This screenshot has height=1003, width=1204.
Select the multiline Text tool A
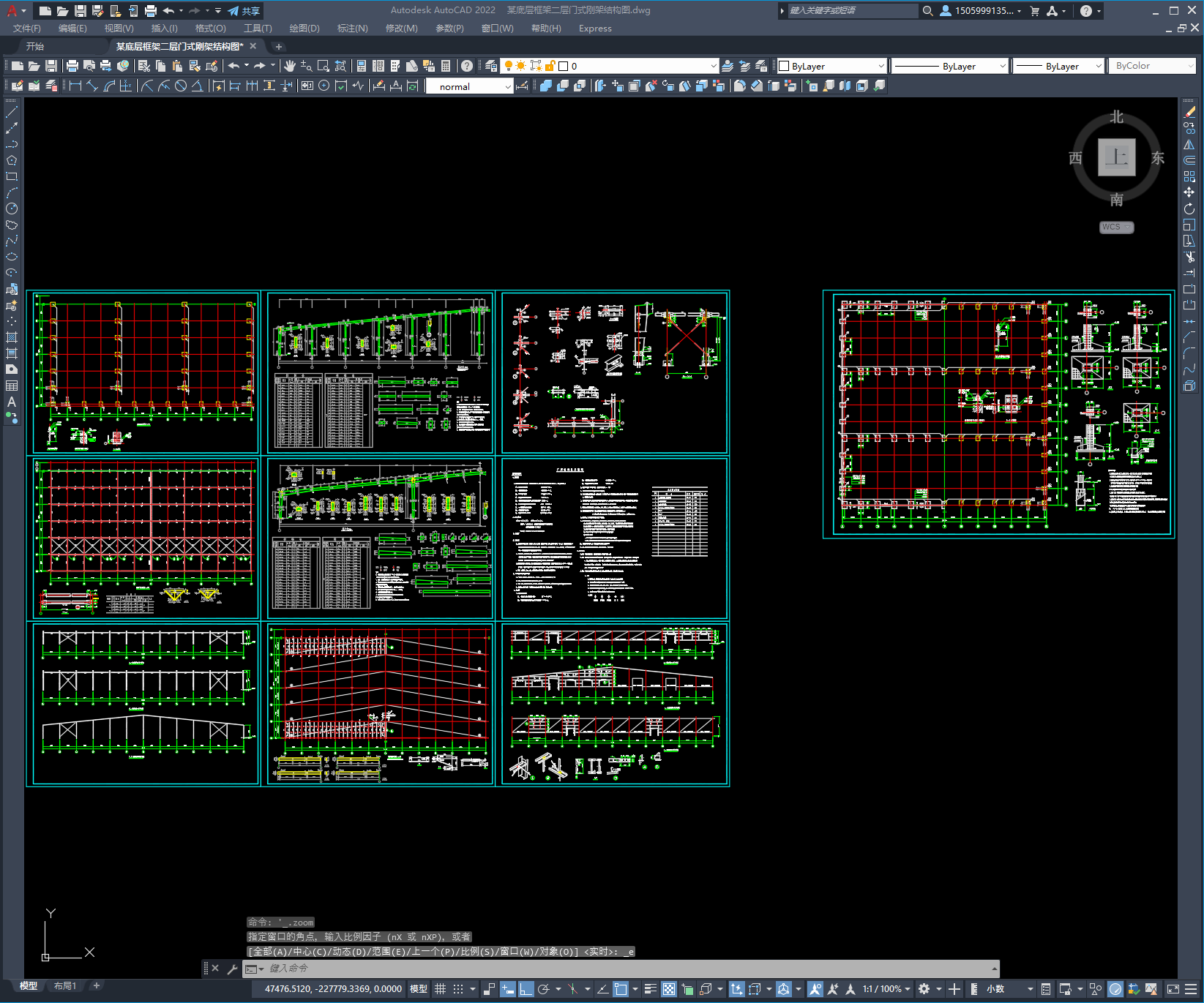click(12, 402)
